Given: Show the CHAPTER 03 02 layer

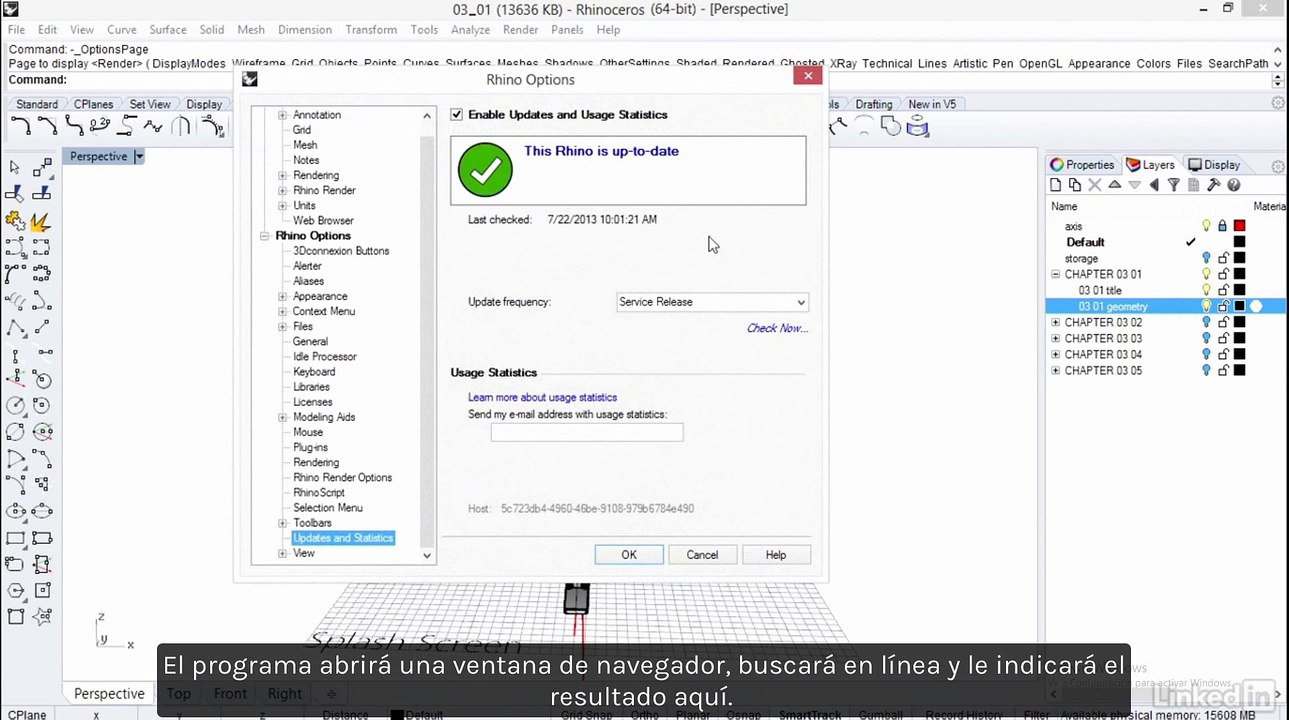Looking at the screenshot, I should coord(1206,322).
